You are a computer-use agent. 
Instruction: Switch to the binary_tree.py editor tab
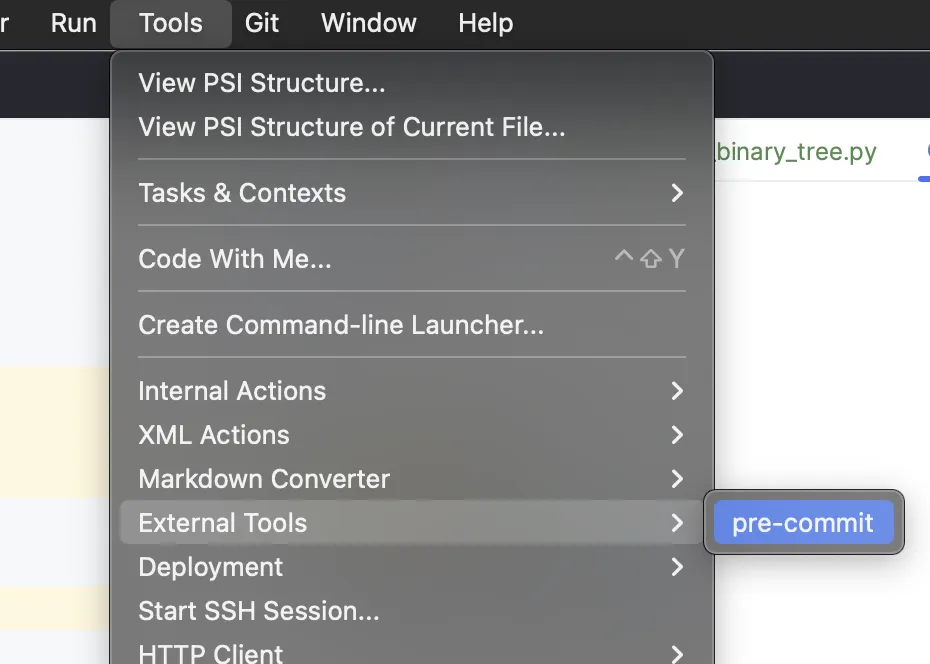click(796, 153)
